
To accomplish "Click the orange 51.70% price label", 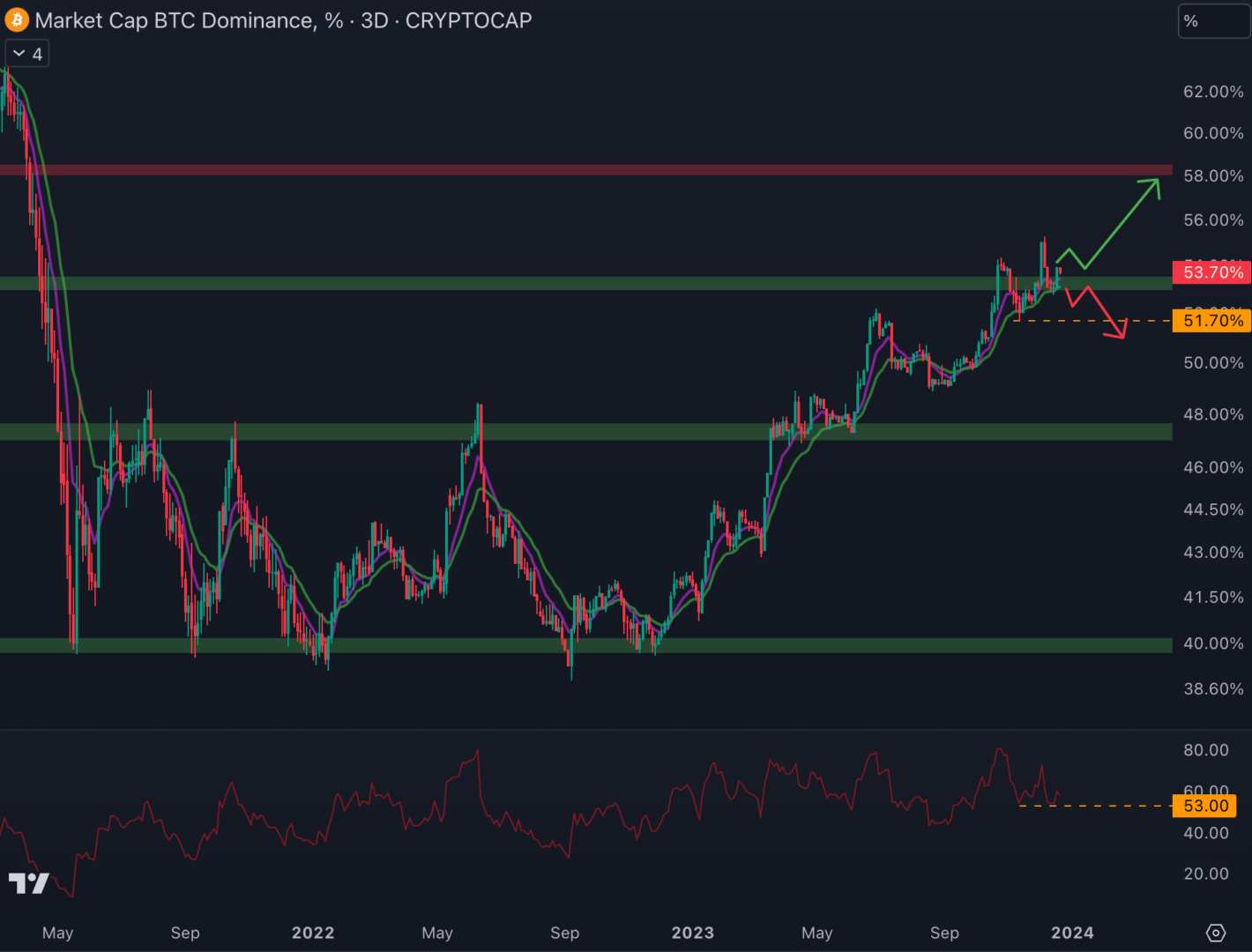I will [x=1212, y=321].
